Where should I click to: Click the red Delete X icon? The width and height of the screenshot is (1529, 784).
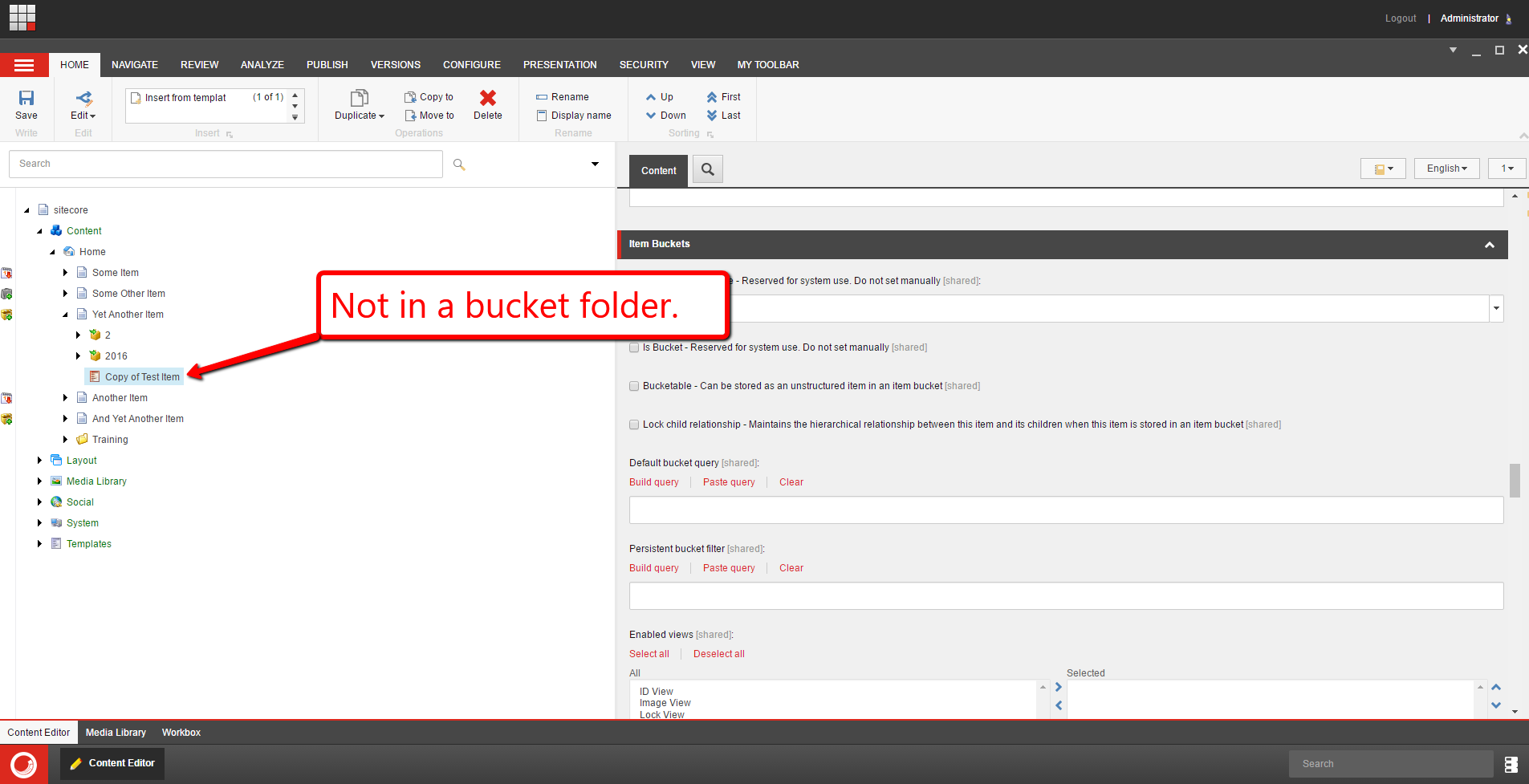click(487, 98)
